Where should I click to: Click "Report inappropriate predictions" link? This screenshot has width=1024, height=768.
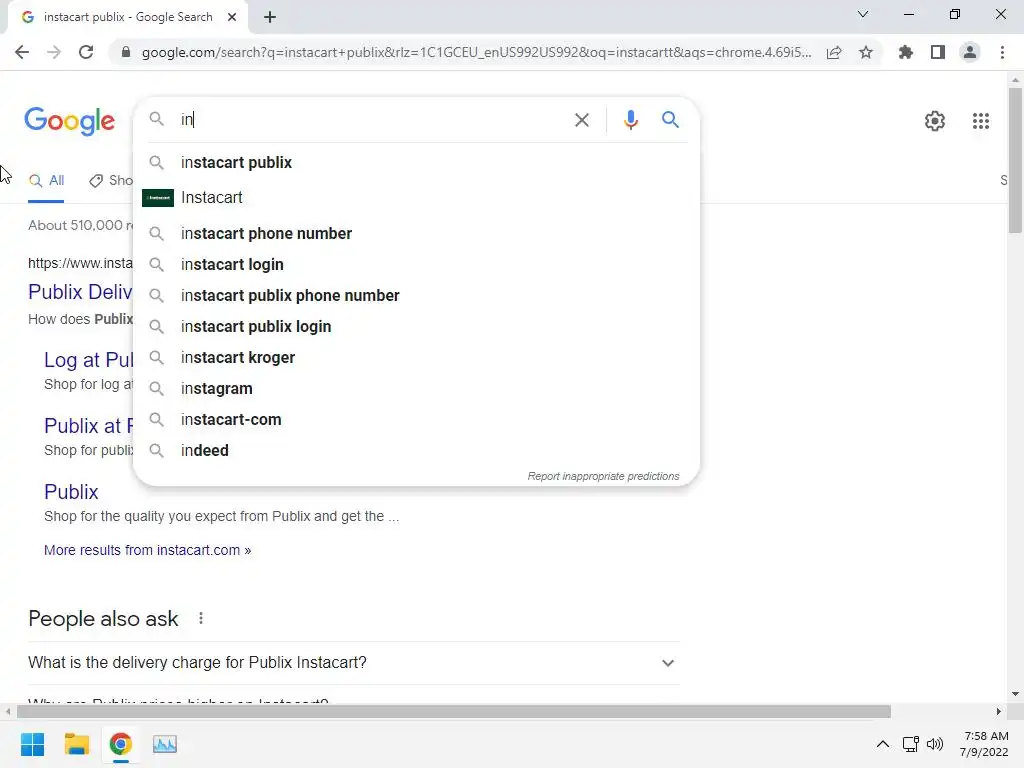coord(603,476)
